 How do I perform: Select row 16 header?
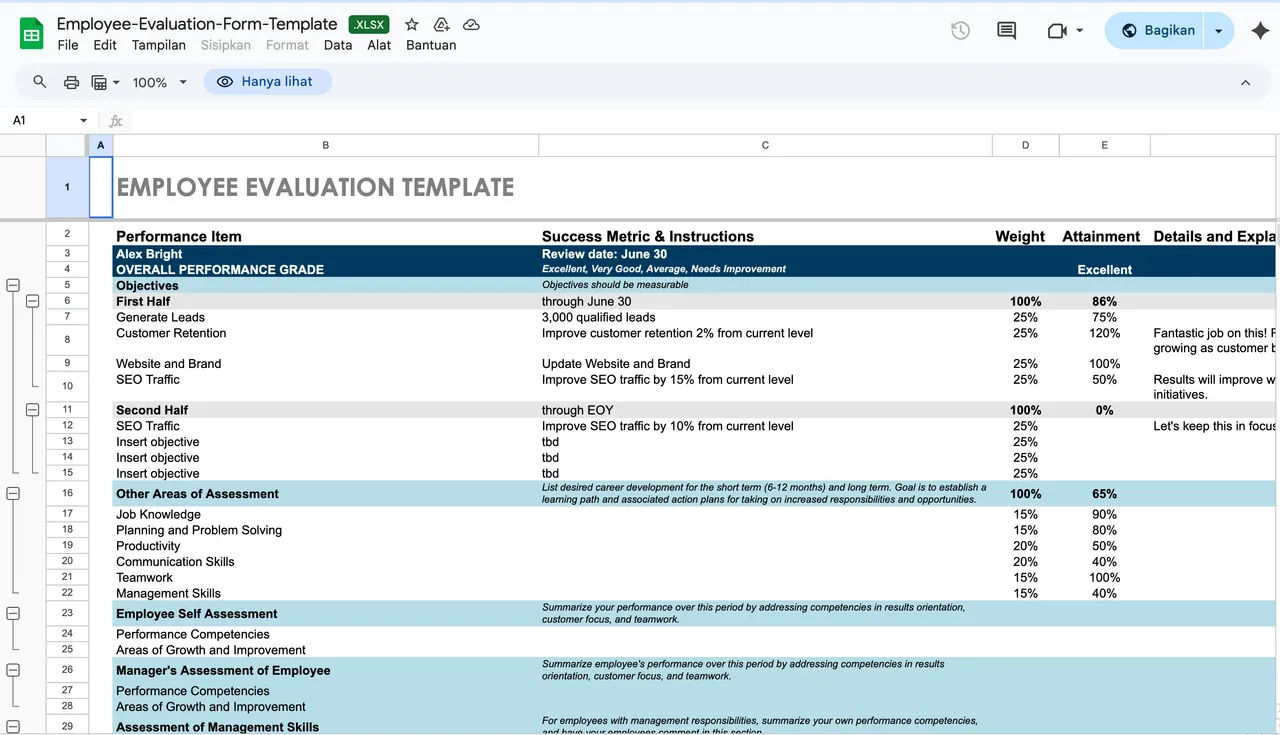[x=67, y=493]
